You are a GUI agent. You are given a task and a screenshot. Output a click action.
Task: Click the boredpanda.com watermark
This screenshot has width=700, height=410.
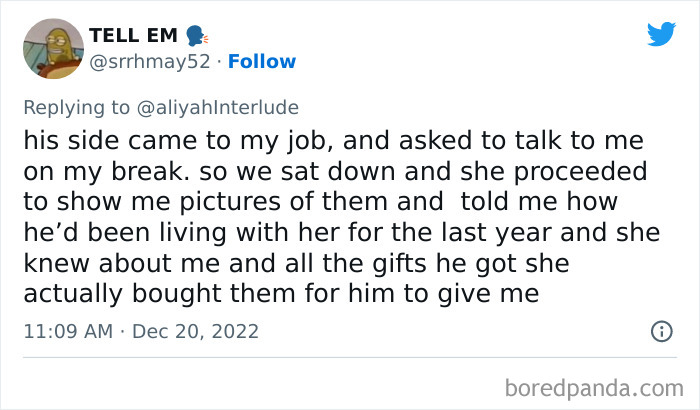(x=600, y=384)
